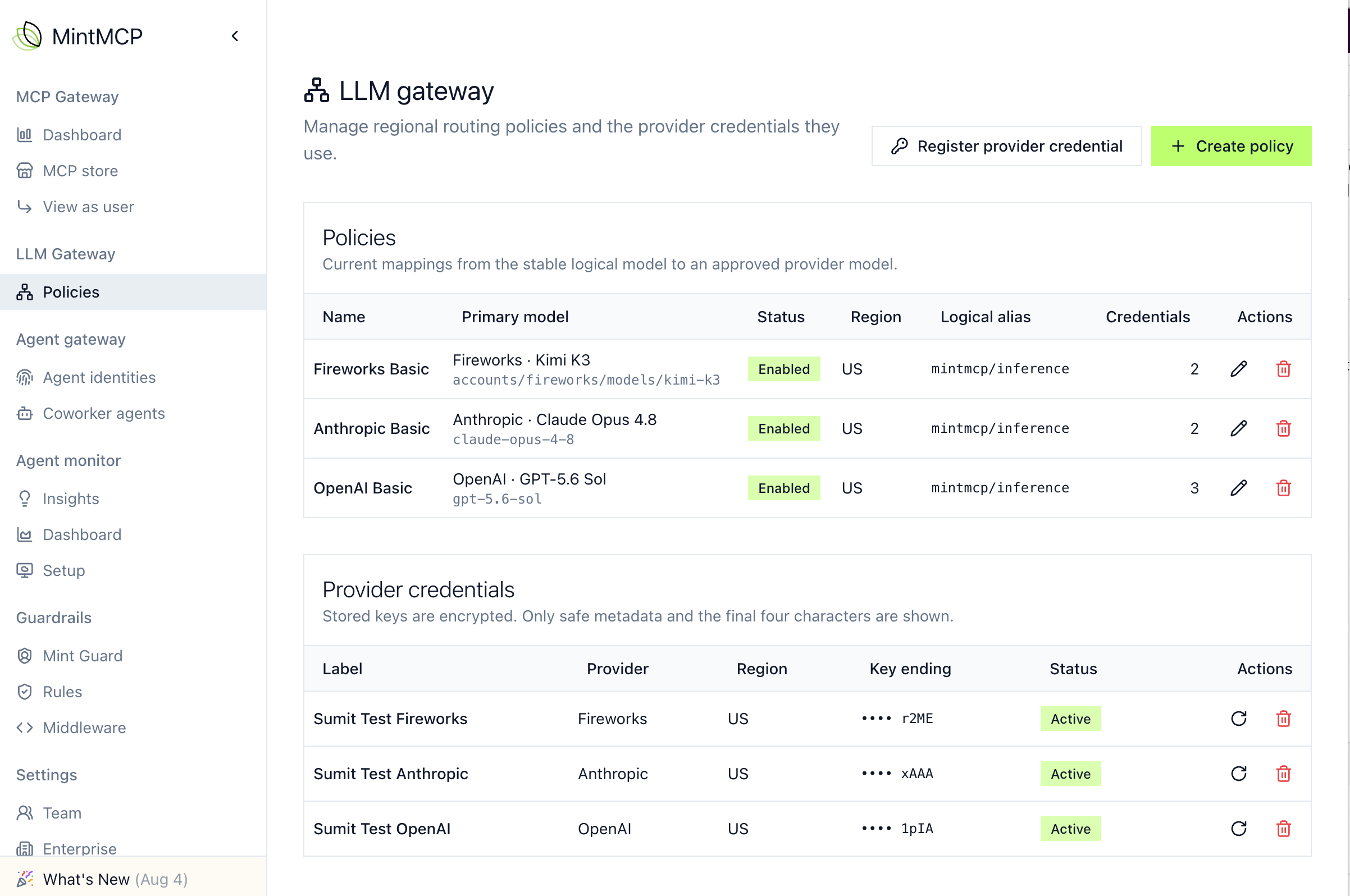Click the Enabled badge for OpenAI Basic
The image size is (1350, 896).
click(x=783, y=488)
